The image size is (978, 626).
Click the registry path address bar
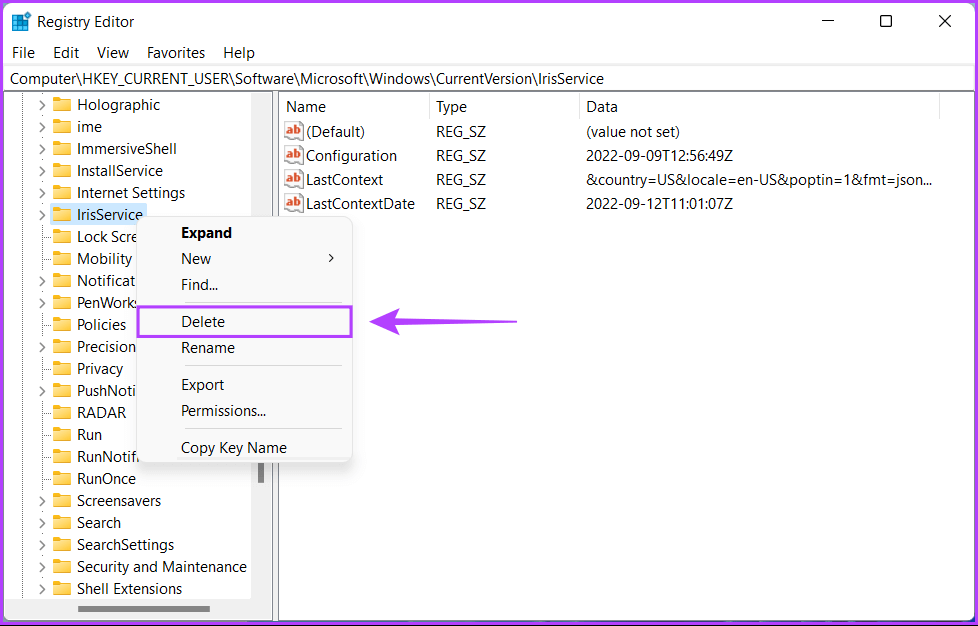coord(488,79)
